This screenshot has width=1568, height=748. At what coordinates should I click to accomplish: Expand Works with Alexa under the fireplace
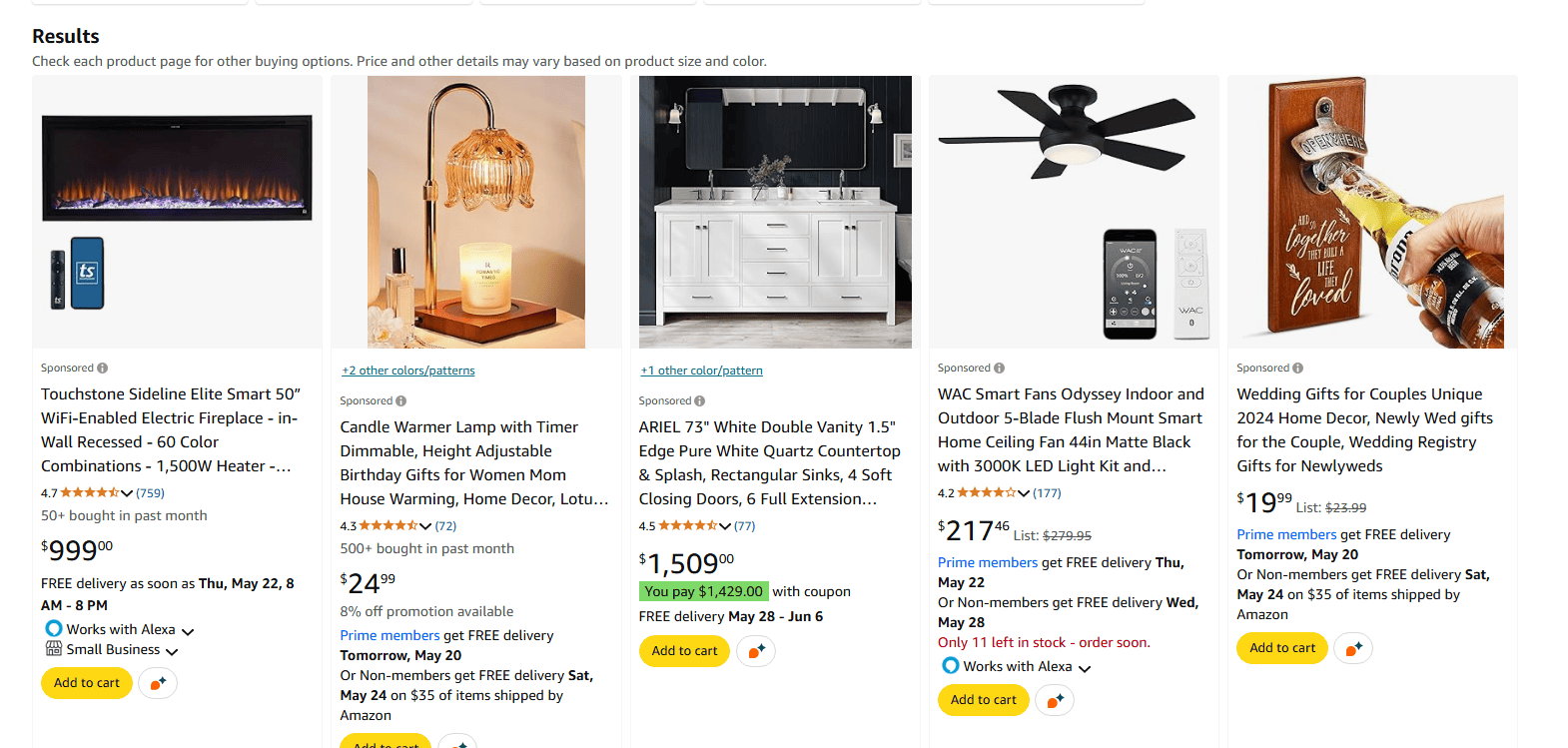pos(188,631)
